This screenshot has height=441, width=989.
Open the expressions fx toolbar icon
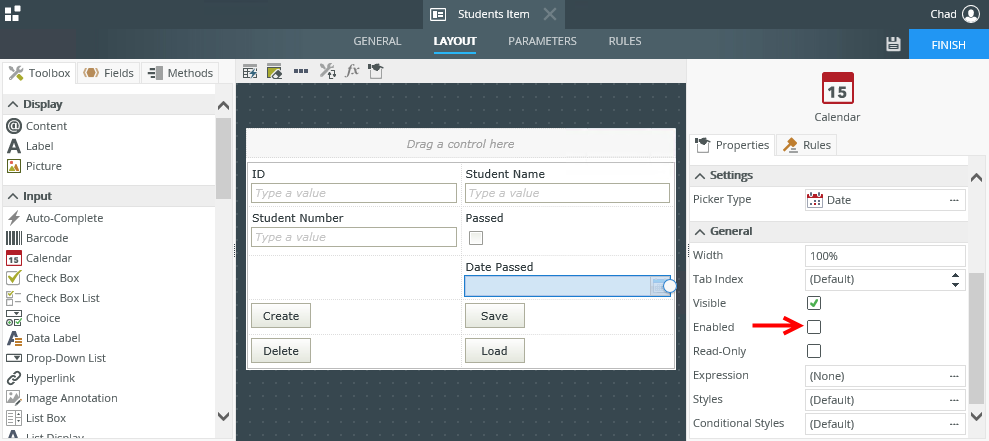[x=352, y=71]
